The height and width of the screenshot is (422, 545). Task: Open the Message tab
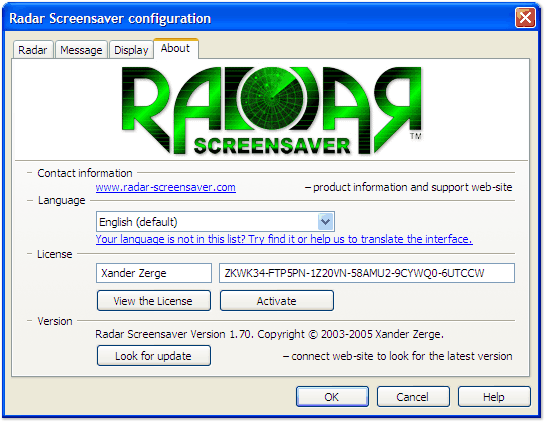[81, 50]
